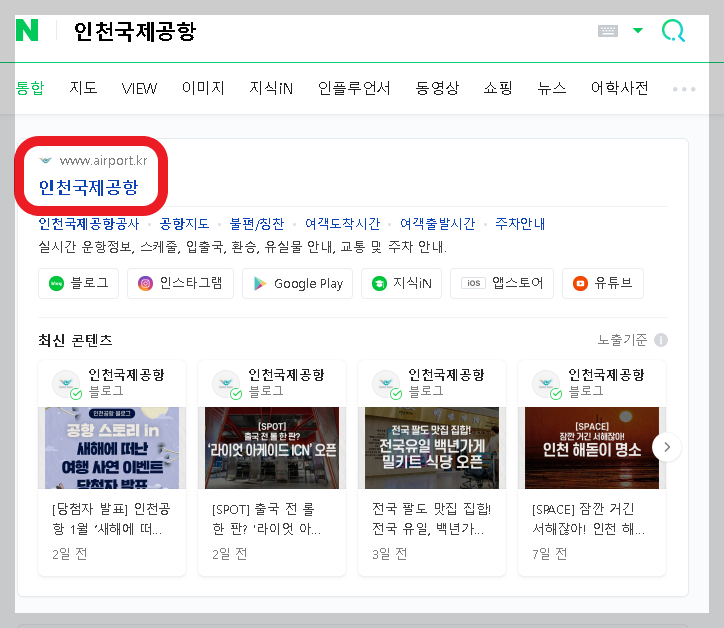The width and height of the screenshot is (724, 628).
Task: Select the 통합 tab
Action: (30, 88)
